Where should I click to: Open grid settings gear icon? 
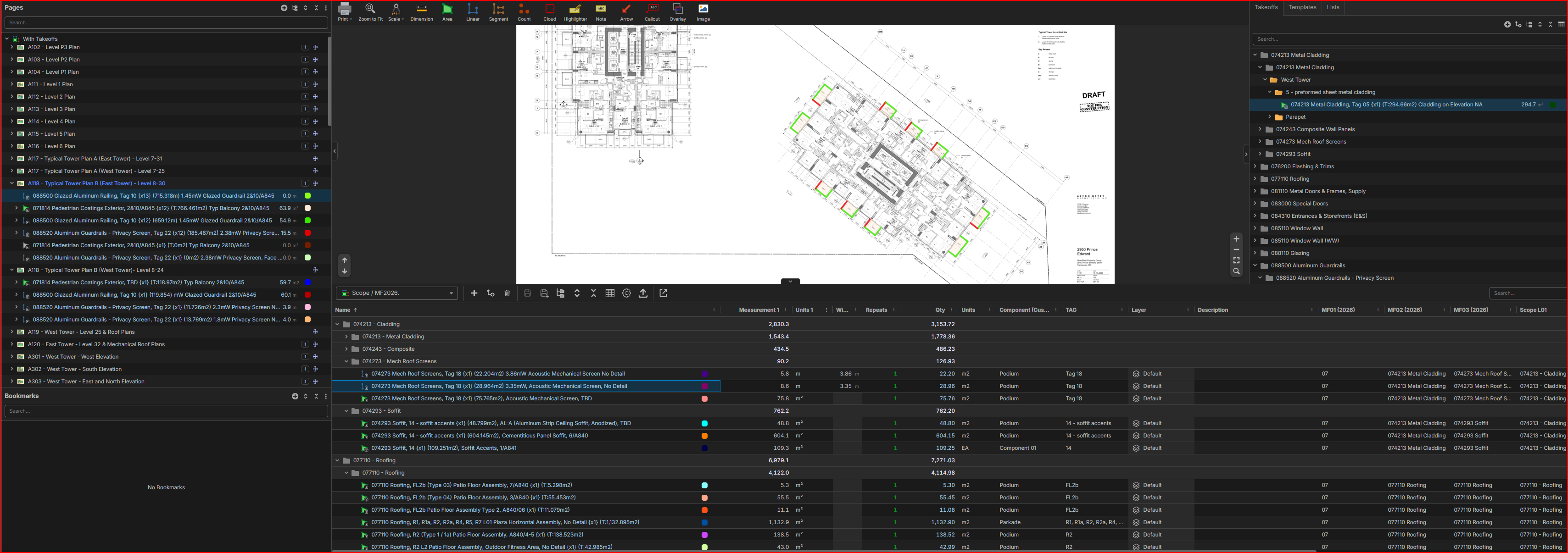626,293
